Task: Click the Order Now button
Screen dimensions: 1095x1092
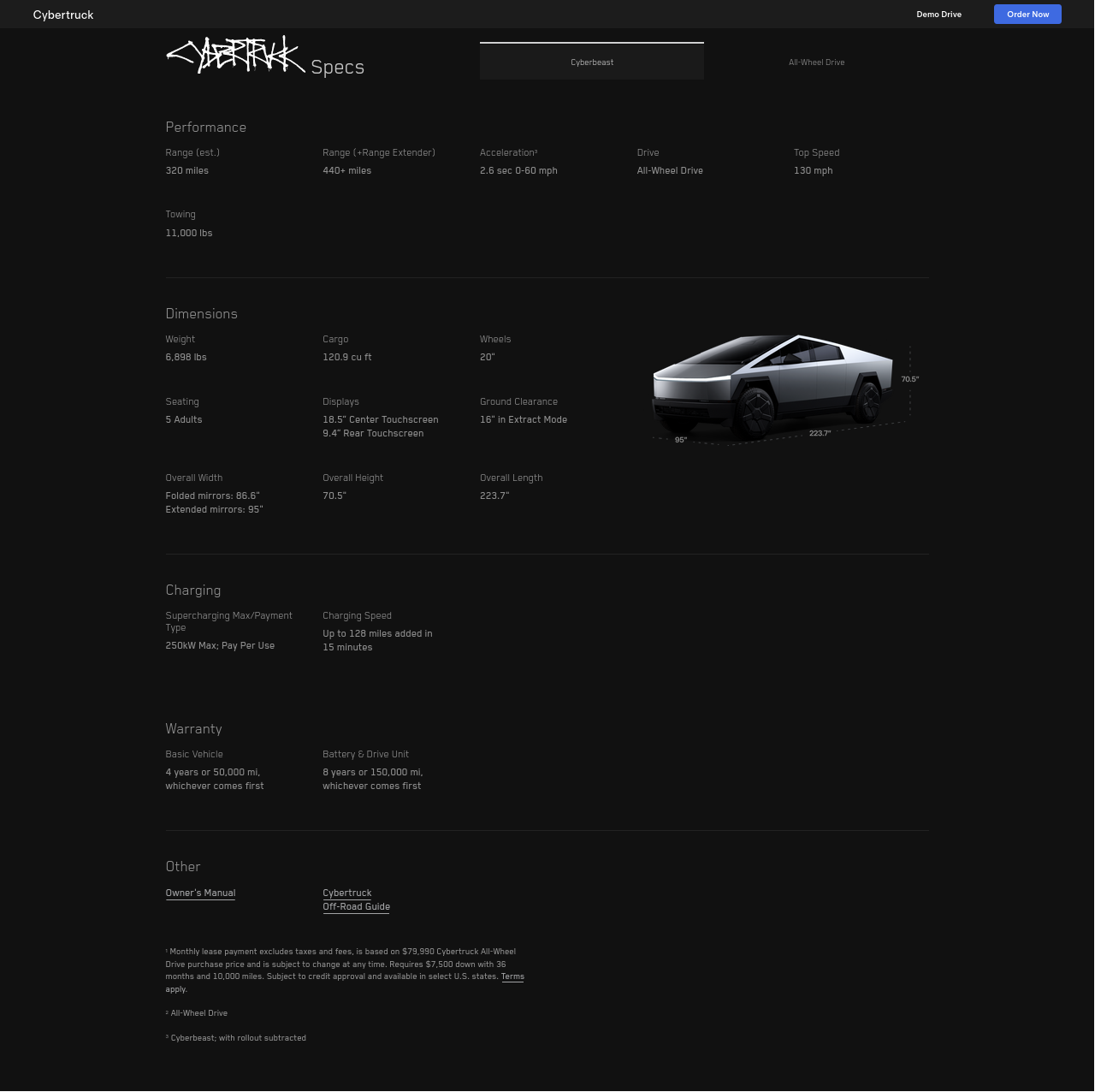Action: (x=1027, y=14)
